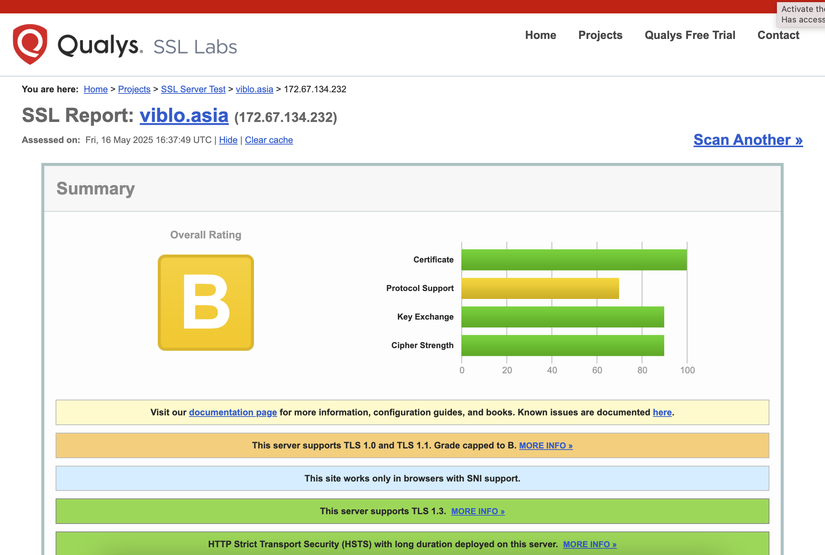Viewport: 825px width, 555px height.
Task: Click the green Key Exchange score bar
Action: pyautogui.click(x=562, y=317)
